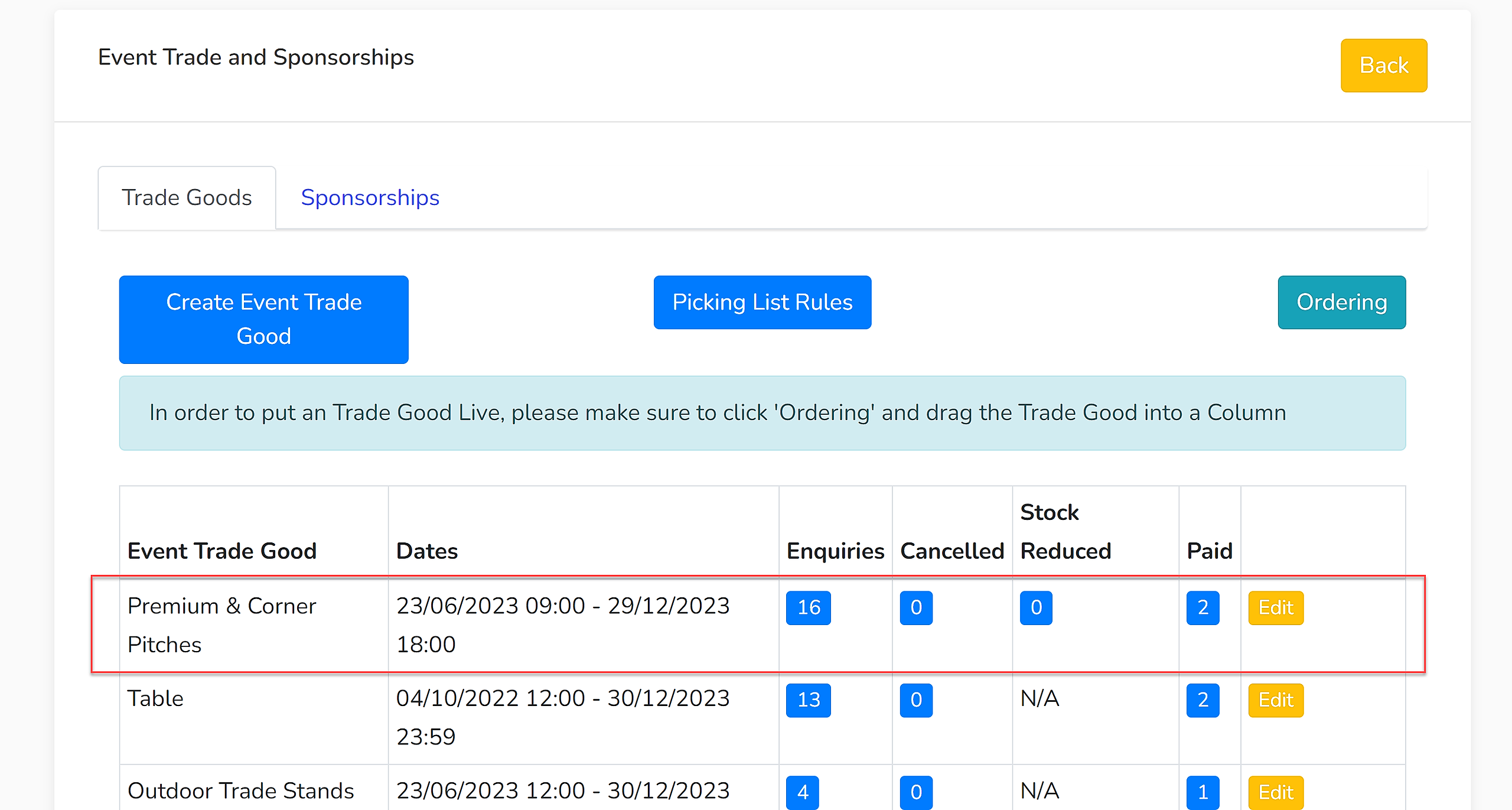
Task: Click the N/A stock value in Table row
Action: pos(1039,699)
